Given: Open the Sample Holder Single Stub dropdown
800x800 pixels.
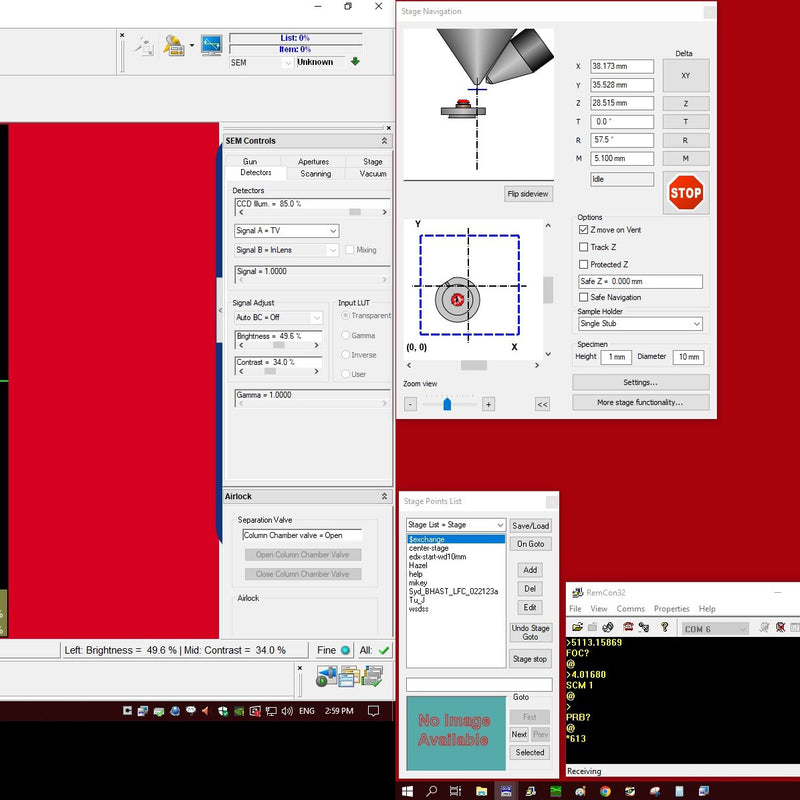Looking at the screenshot, I should [x=640, y=324].
